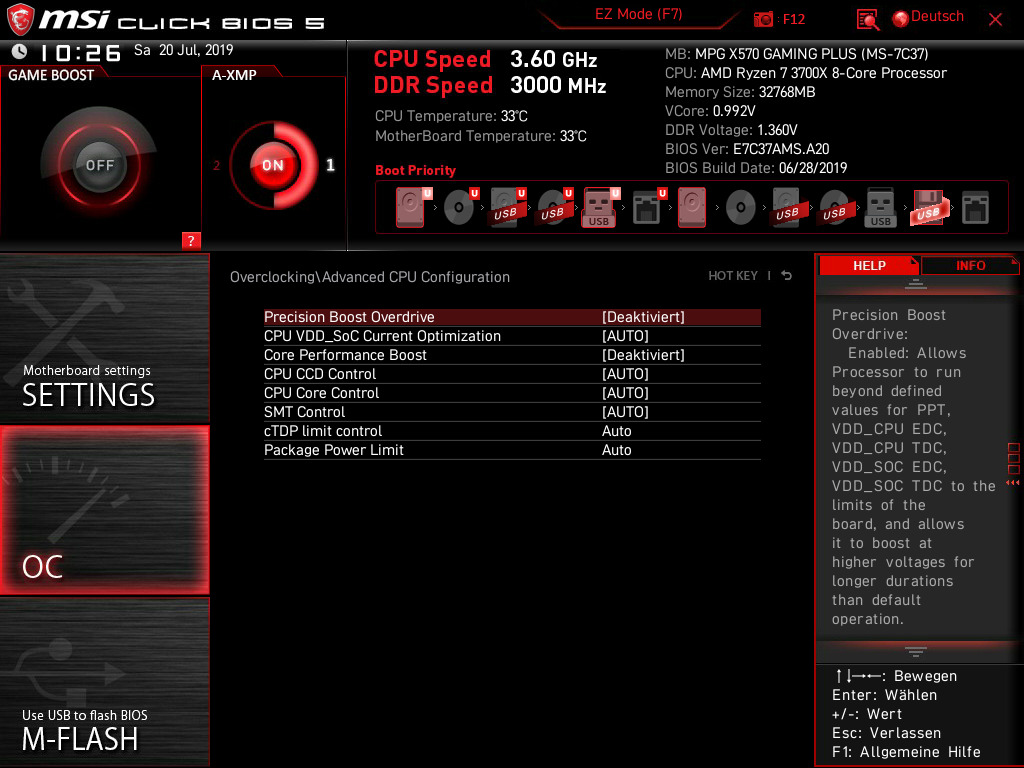Select the legacy USB hard disk boot icon
Image resolution: width=1024 pixels, height=768 pixels.
point(787,208)
